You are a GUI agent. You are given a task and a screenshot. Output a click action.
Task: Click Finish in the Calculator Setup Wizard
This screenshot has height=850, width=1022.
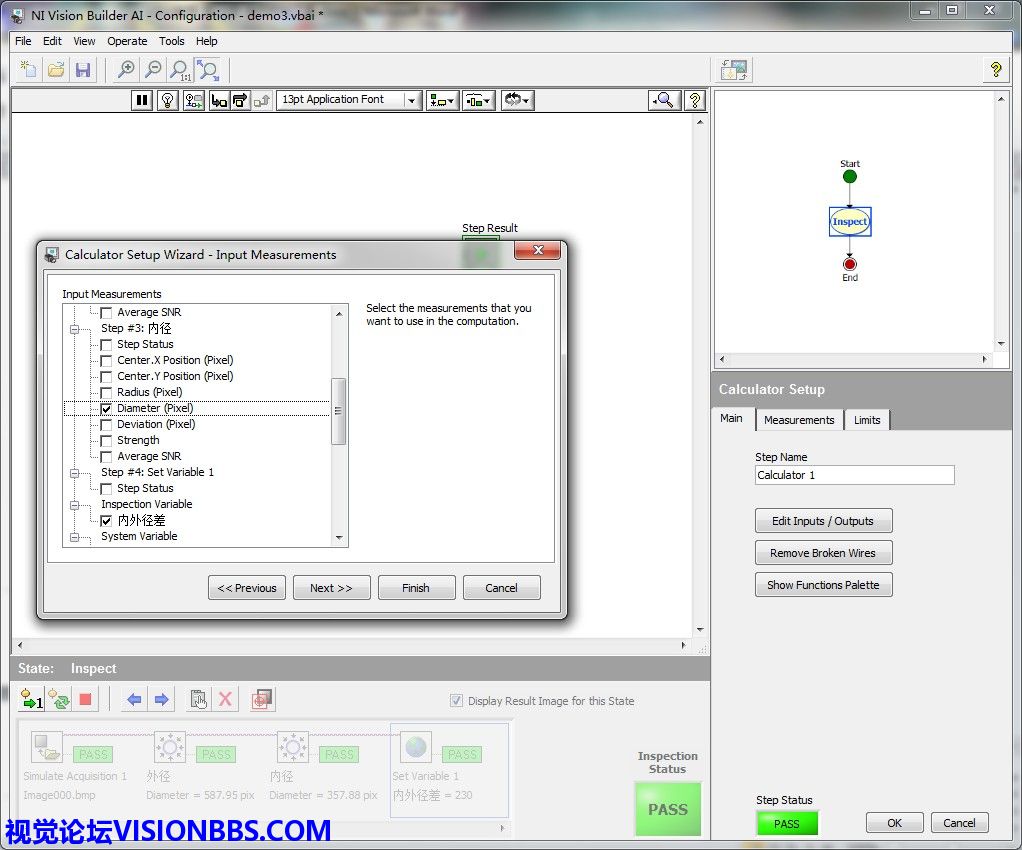point(416,588)
